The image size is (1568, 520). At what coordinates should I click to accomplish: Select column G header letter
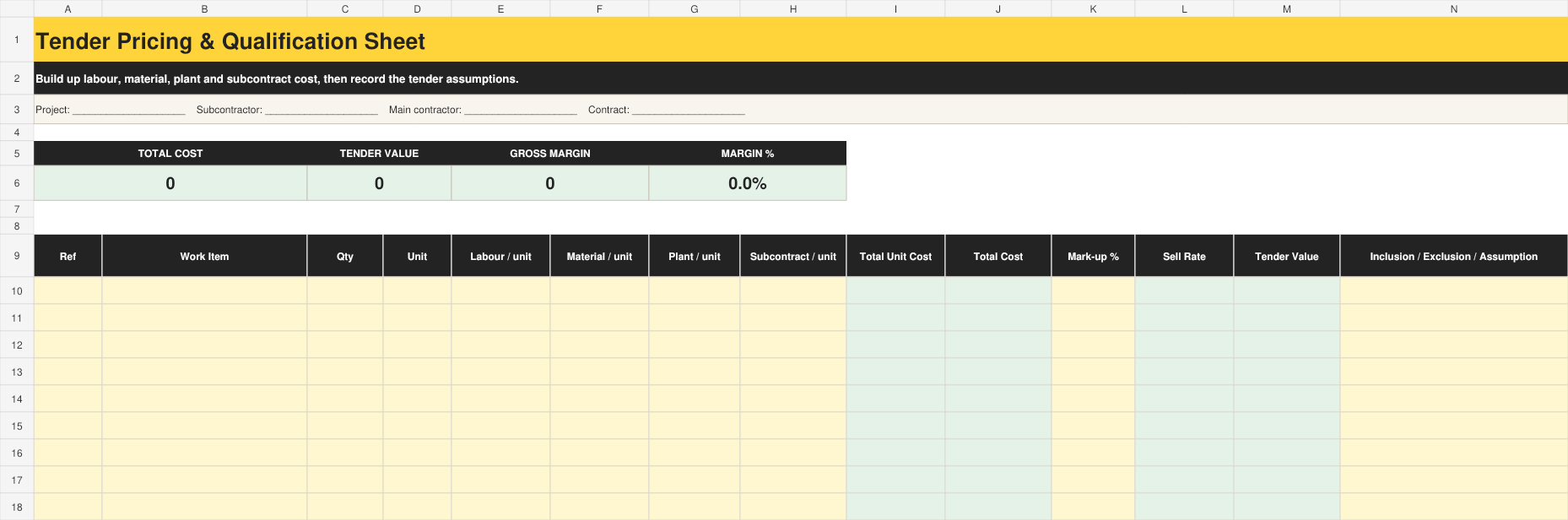point(695,8)
